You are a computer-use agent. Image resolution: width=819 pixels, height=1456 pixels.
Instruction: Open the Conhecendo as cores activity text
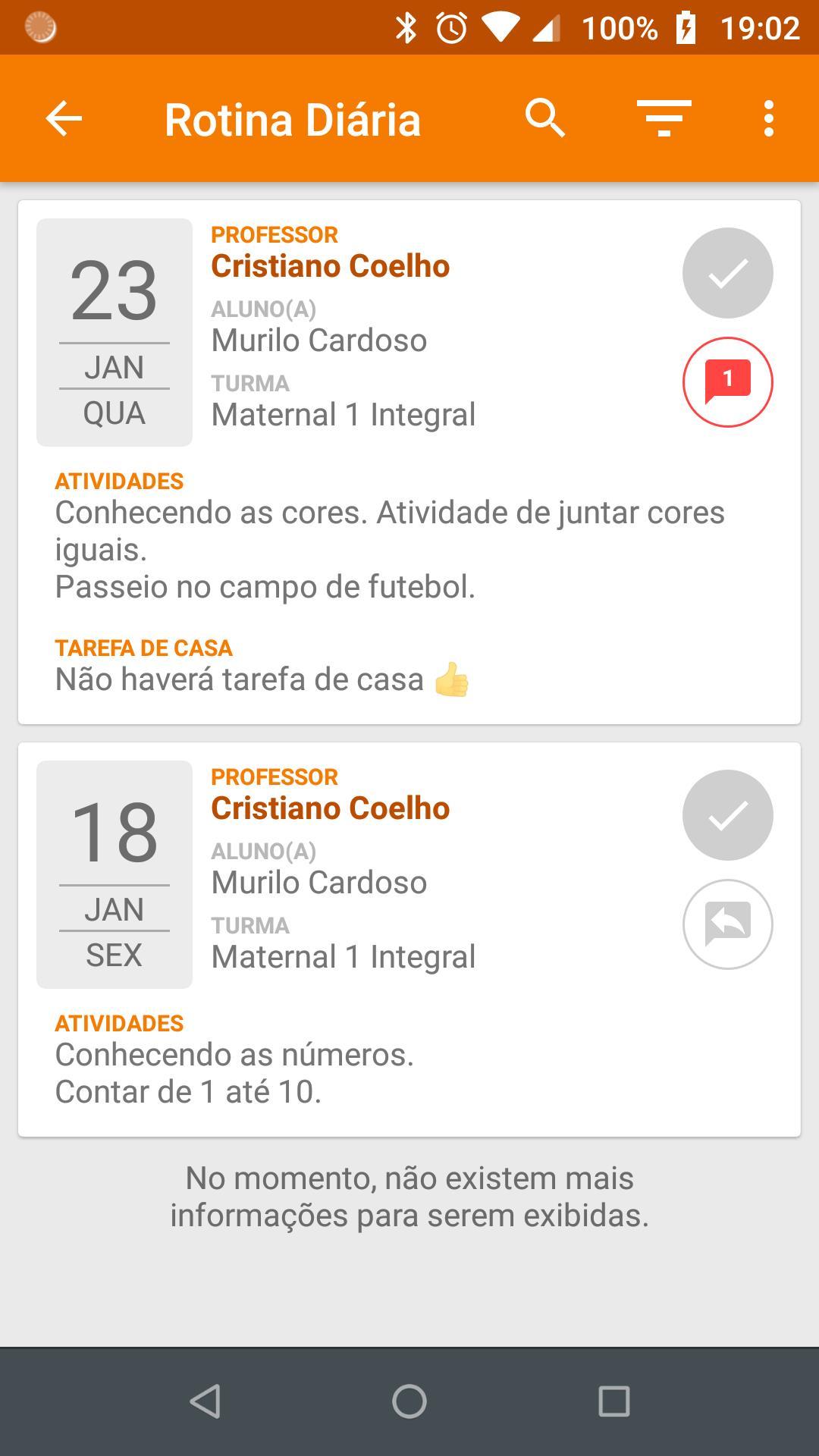point(389,531)
